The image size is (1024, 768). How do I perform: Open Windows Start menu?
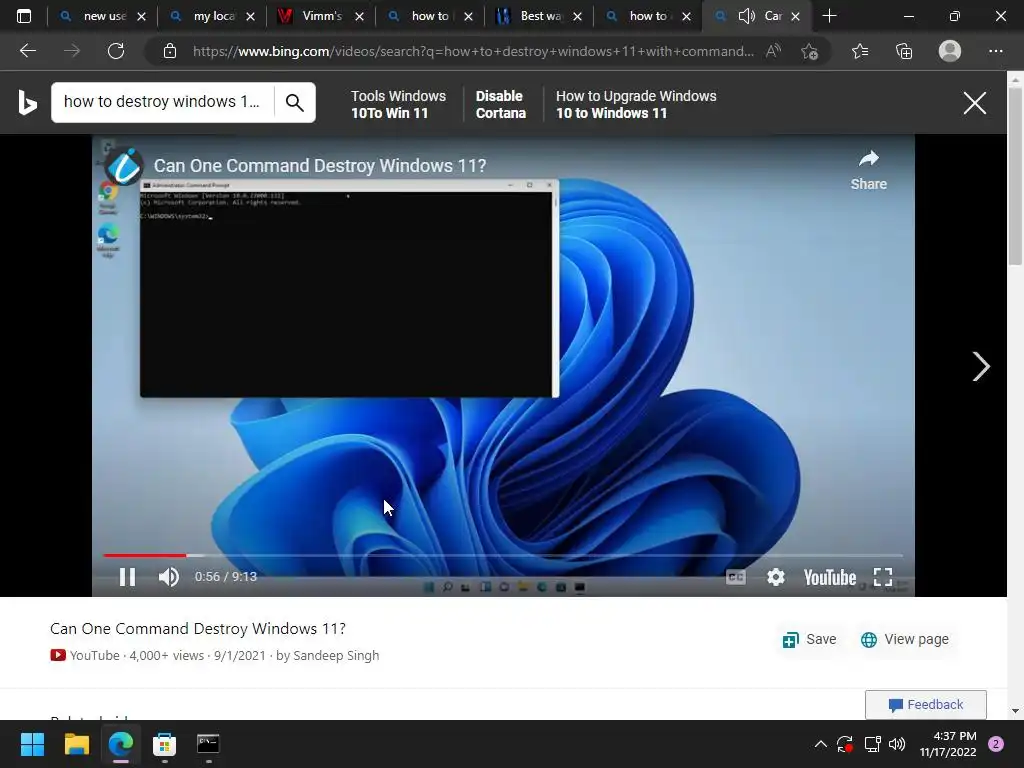tap(32, 744)
